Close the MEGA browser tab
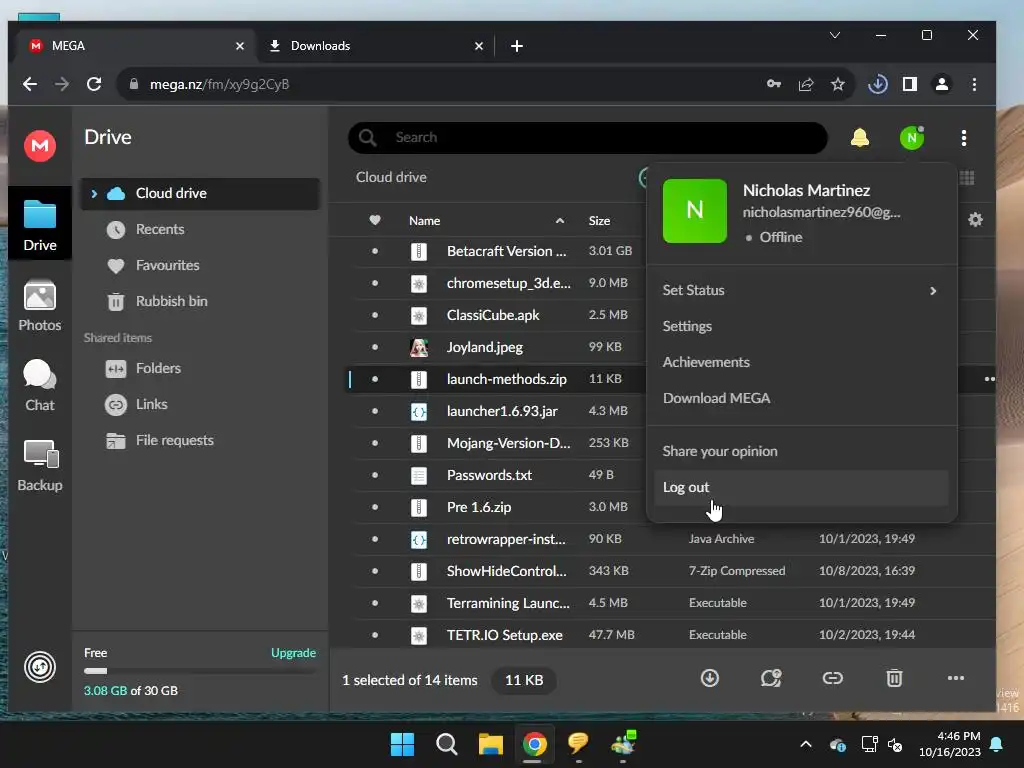The width and height of the screenshot is (1024, 768). click(240, 46)
